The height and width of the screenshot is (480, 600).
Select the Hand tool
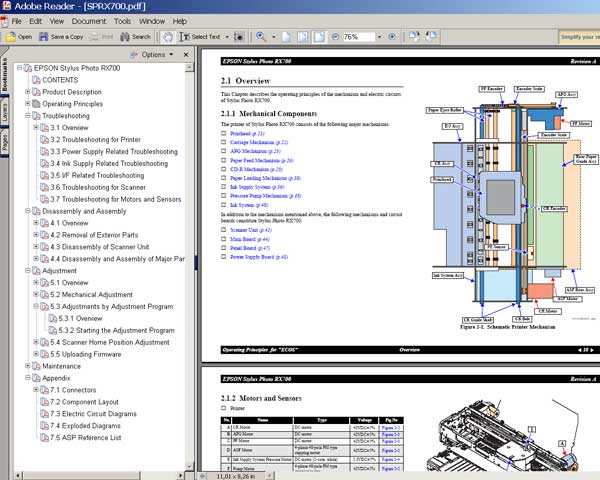[x=168, y=37]
